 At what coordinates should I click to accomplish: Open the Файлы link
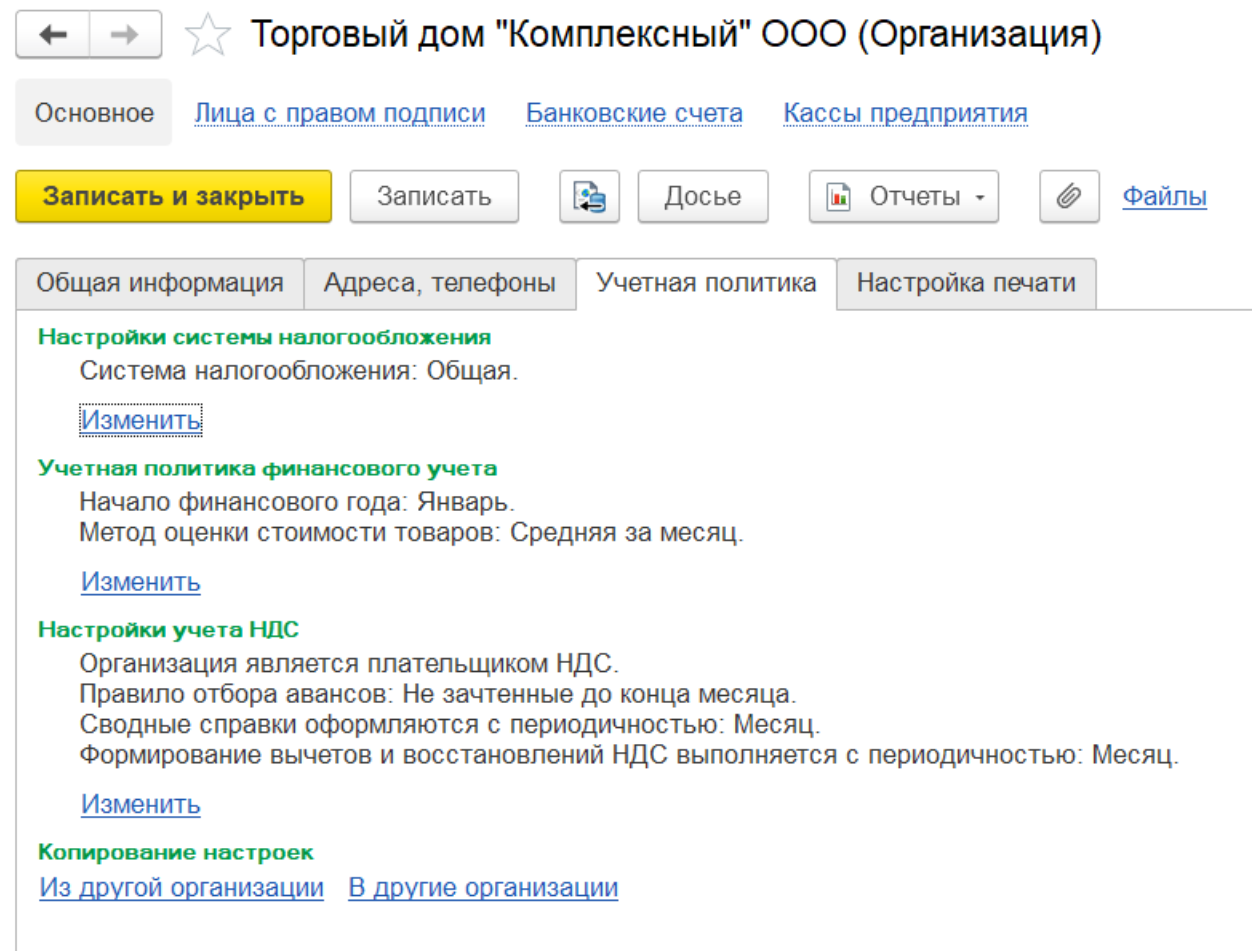coord(1164,196)
